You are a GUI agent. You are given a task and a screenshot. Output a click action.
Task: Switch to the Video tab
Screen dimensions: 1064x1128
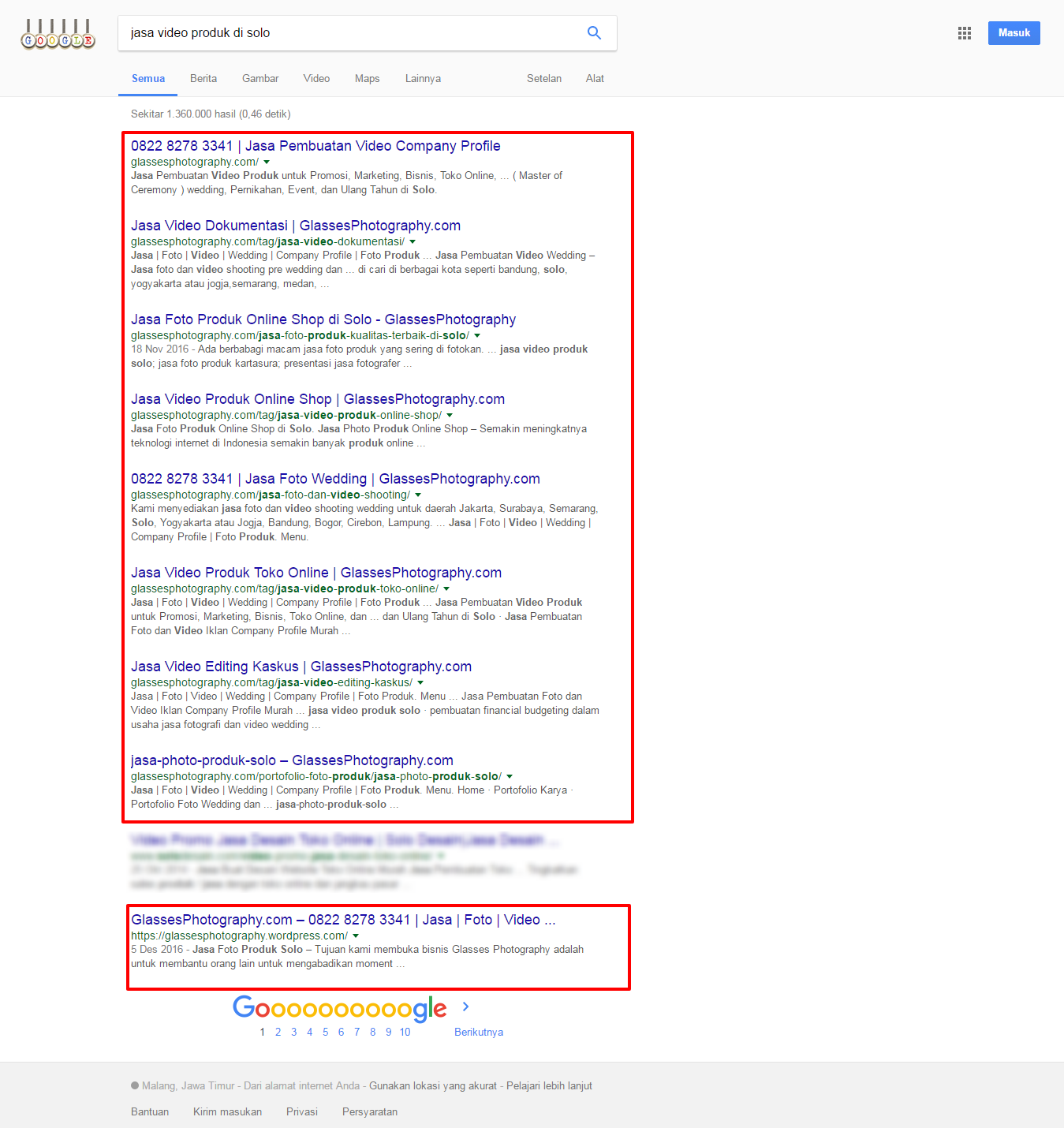coord(316,79)
